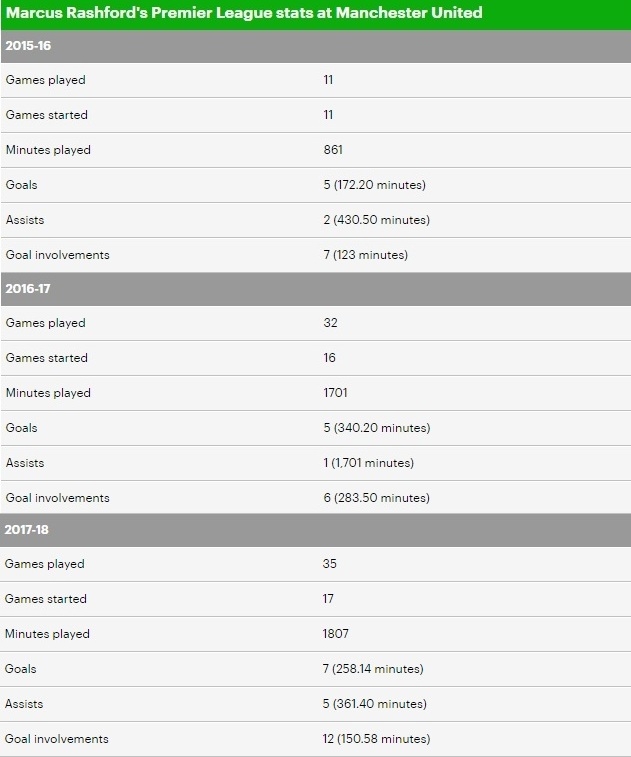This screenshot has height=757, width=631.
Task: Click the 861 minutes played value
Action: (x=333, y=150)
